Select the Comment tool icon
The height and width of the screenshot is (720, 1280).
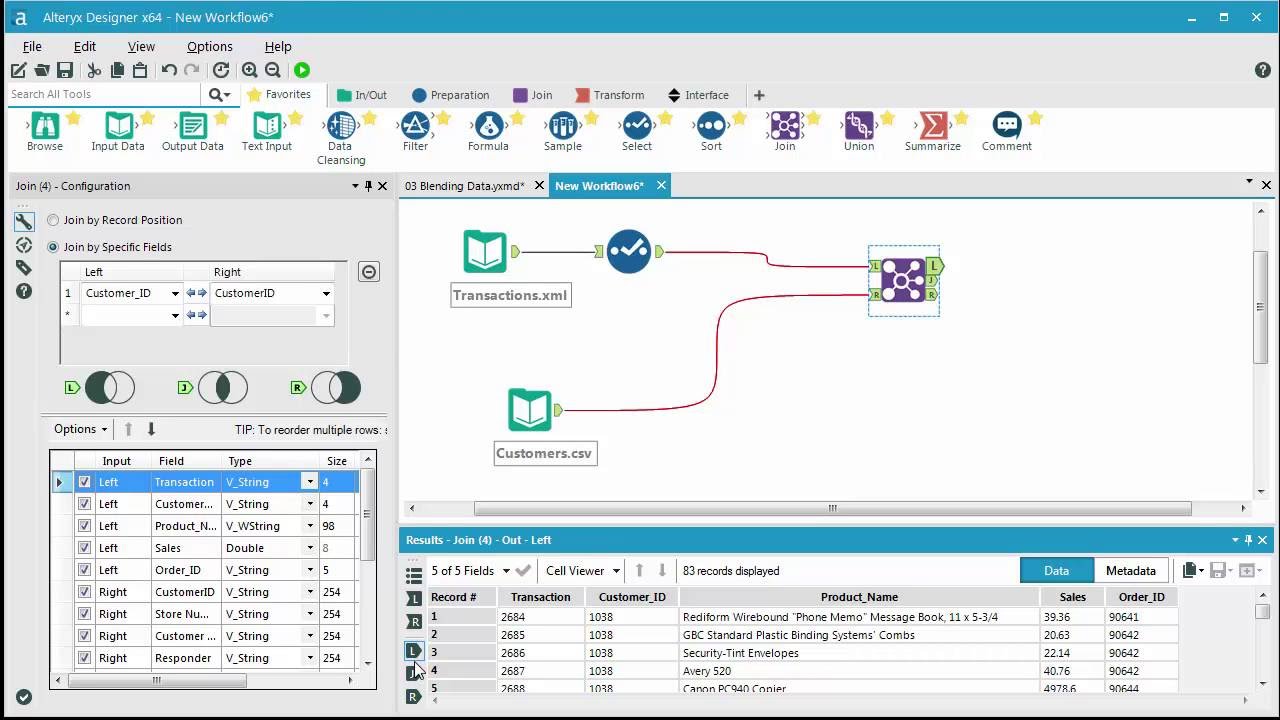click(x=1007, y=126)
